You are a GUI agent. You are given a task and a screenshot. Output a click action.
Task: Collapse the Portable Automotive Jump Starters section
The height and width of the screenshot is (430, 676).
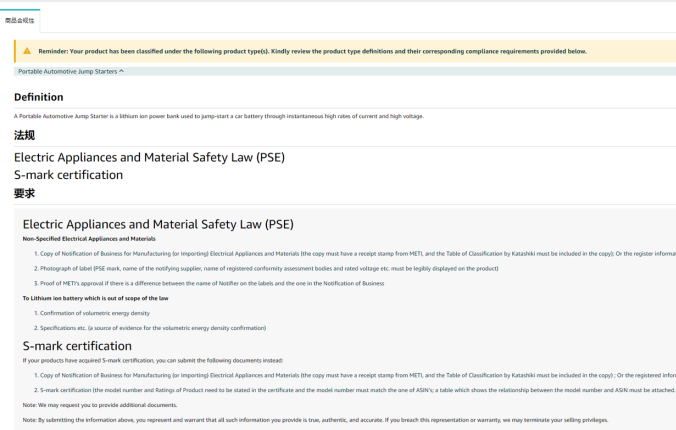coord(345,71)
